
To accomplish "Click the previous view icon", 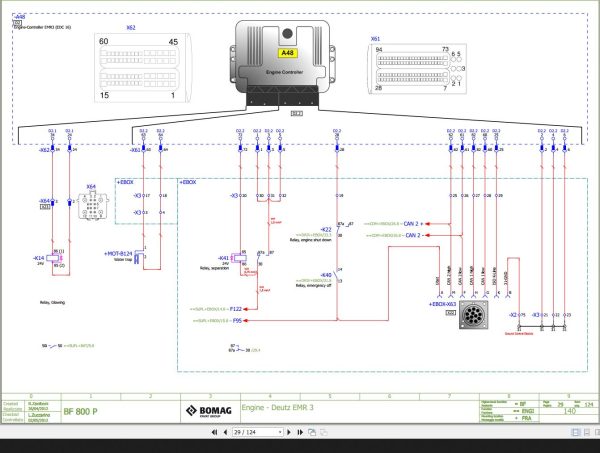I will click(x=312, y=432).
